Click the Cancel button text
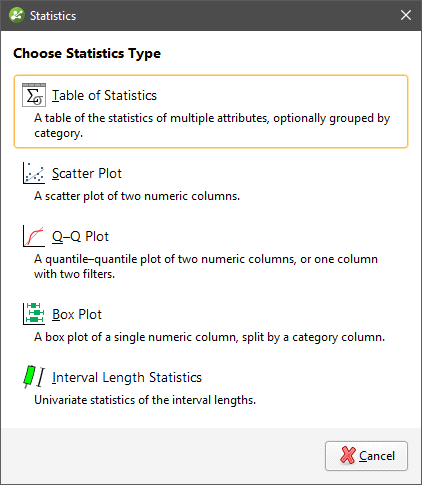422x485 pixels. tap(377, 456)
